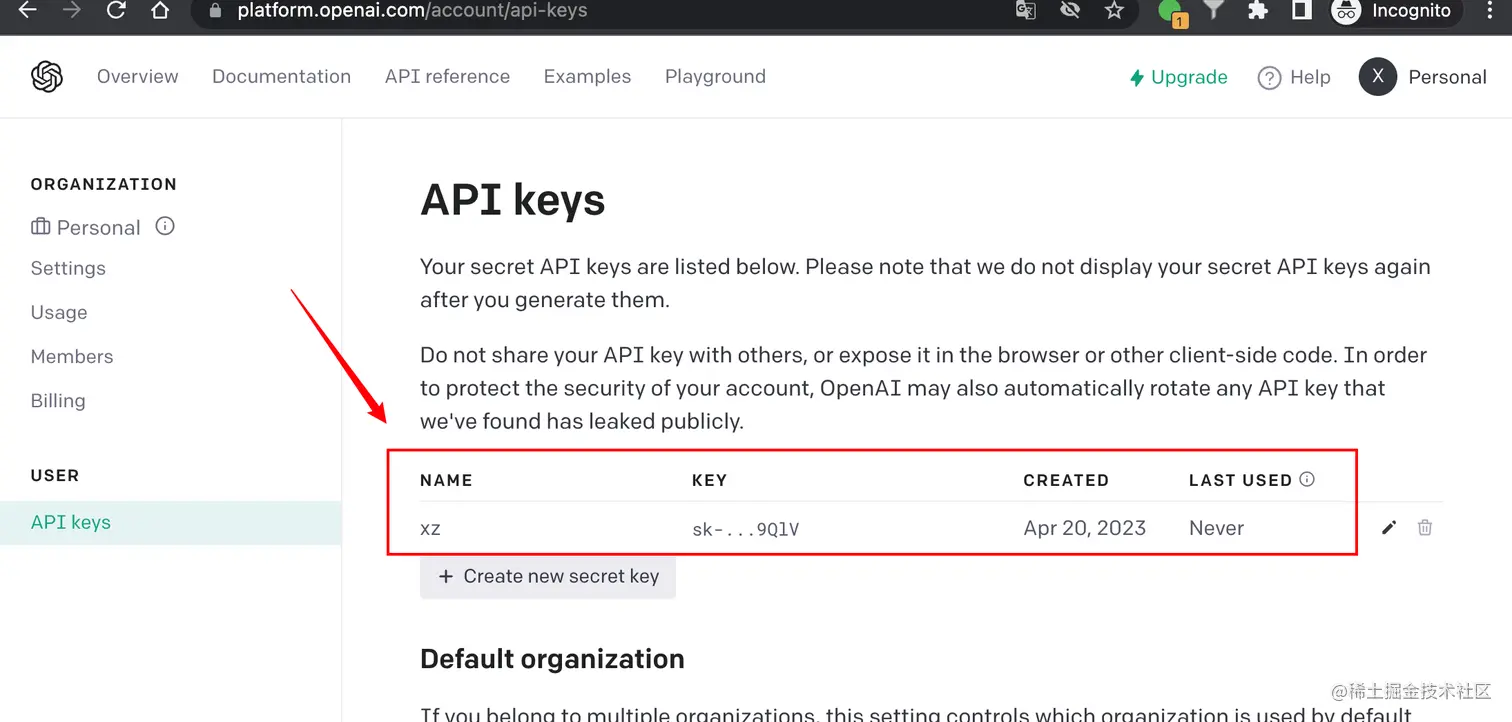The width and height of the screenshot is (1512, 722).
Task: Open the Playground
Action: (x=715, y=77)
